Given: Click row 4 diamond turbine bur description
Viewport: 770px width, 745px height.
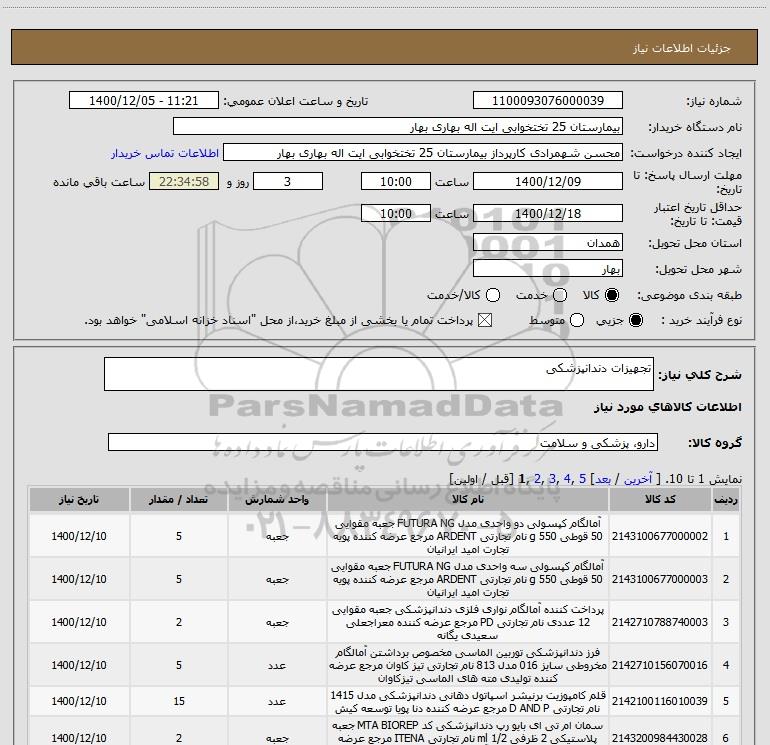Looking at the screenshot, I should (468, 665).
